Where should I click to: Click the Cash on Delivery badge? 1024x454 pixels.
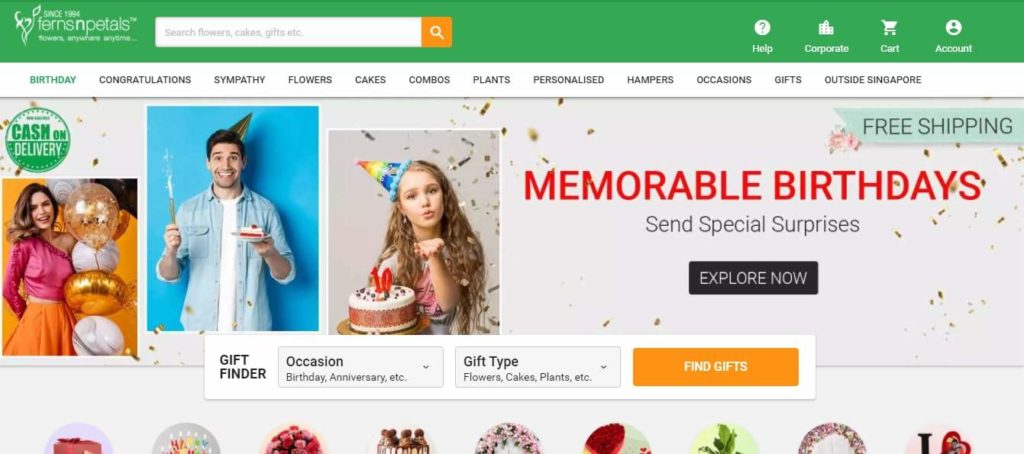coord(37,140)
